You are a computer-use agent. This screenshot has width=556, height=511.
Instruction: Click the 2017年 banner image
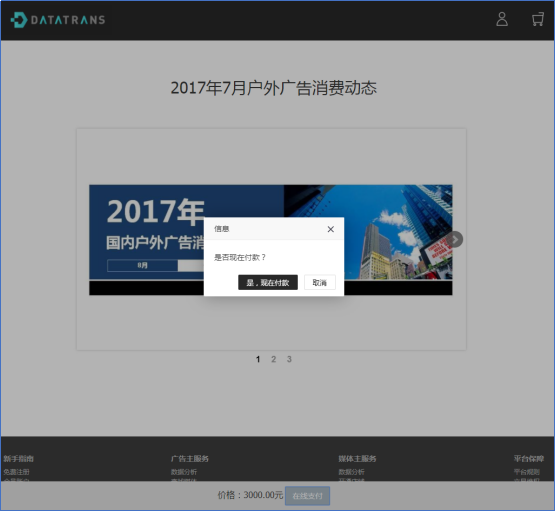[271, 240]
